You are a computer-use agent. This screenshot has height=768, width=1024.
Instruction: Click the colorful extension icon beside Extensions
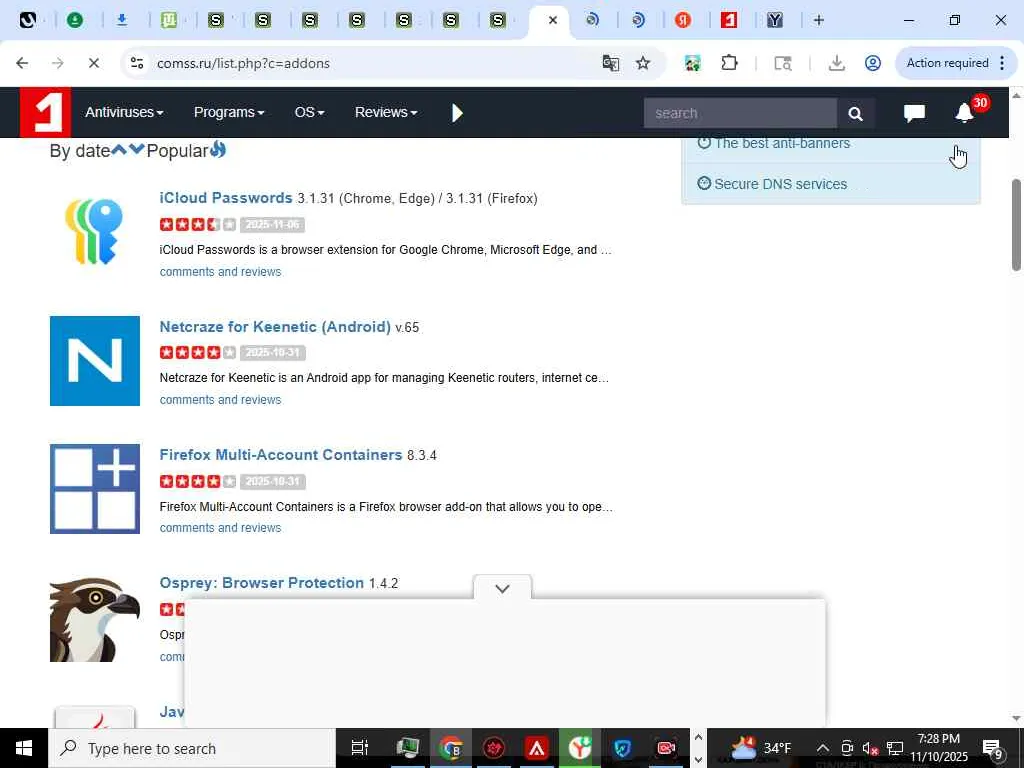pos(693,63)
